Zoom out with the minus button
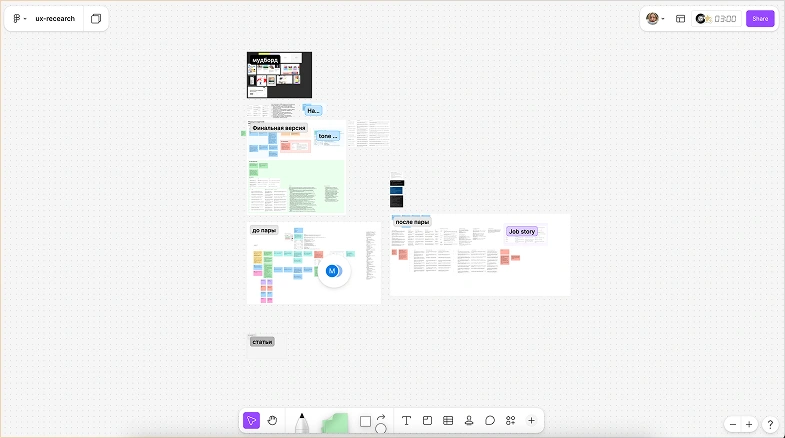785x438 pixels. [733, 424]
